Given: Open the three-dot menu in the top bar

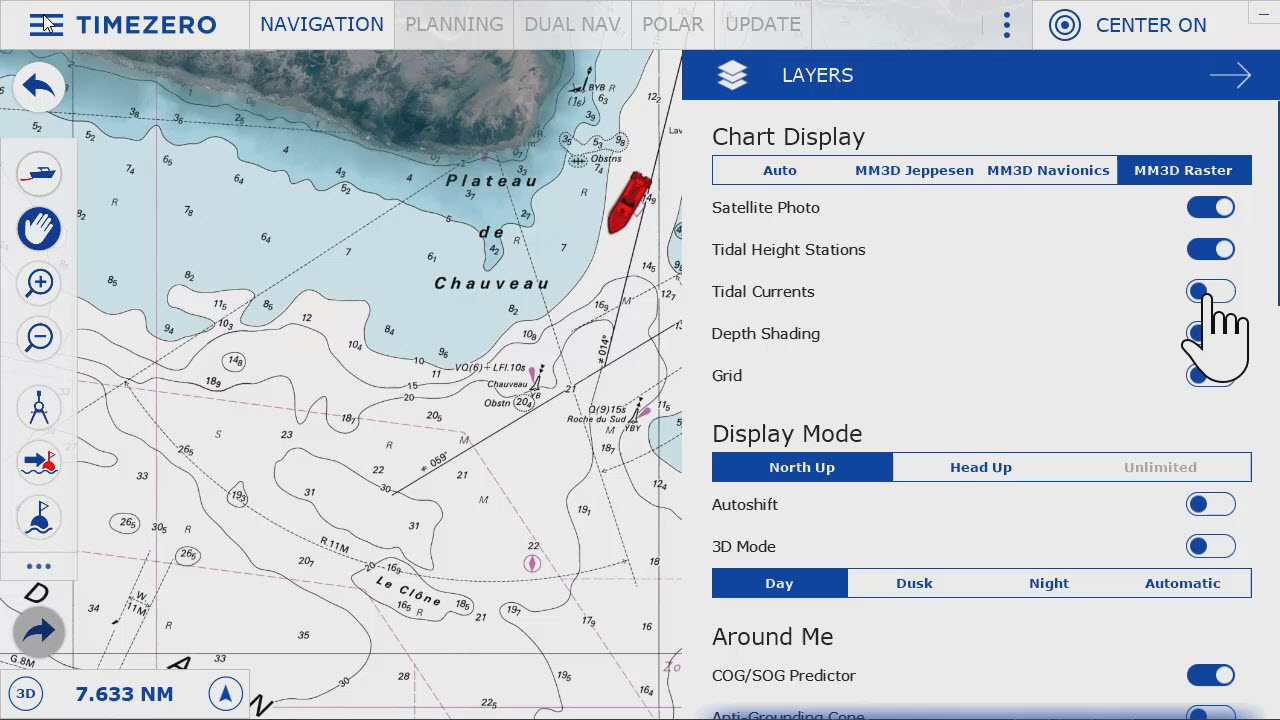Looking at the screenshot, I should pyautogui.click(x=1006, y=25).
